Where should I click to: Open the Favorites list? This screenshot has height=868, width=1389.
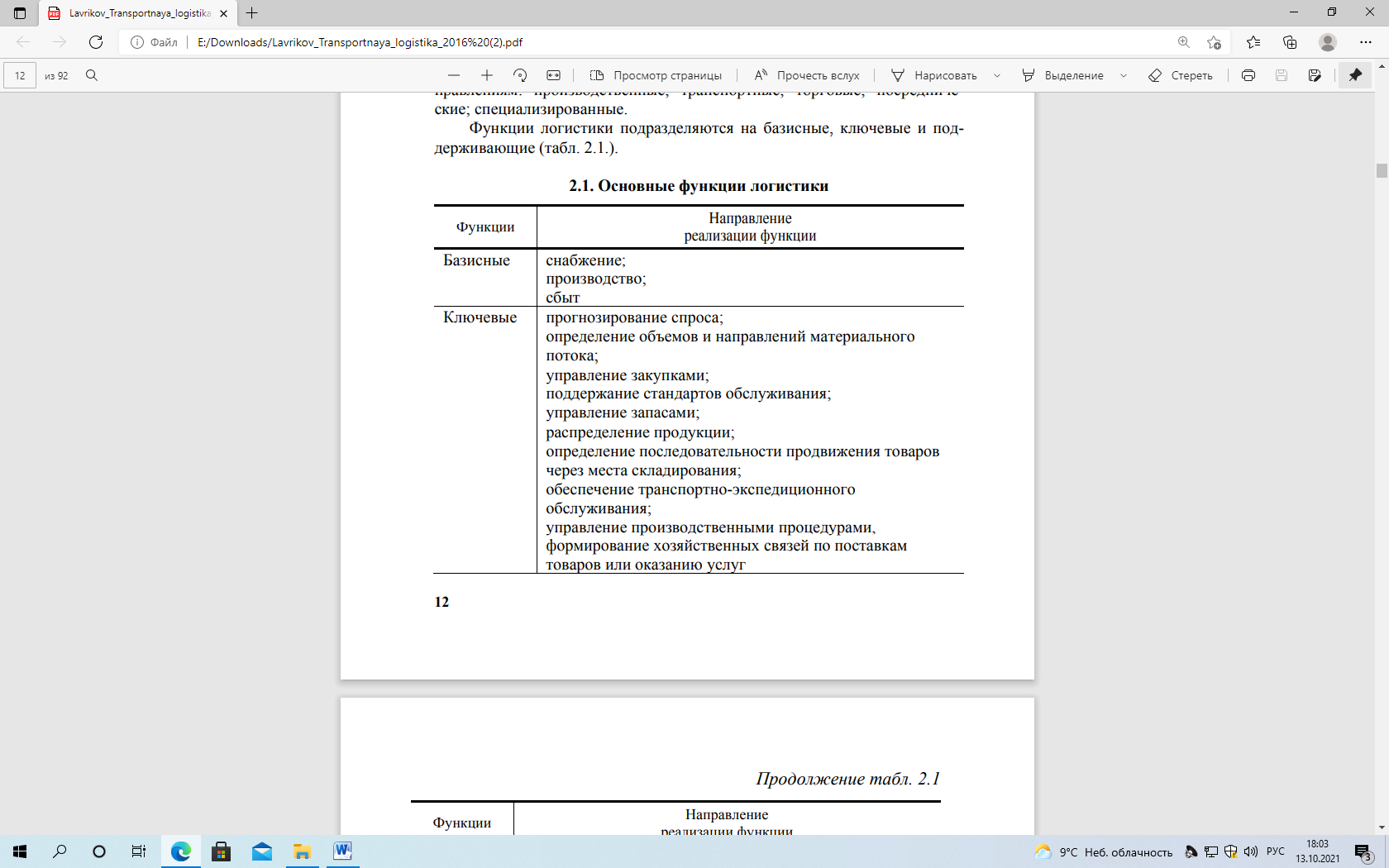[1253, 42]
